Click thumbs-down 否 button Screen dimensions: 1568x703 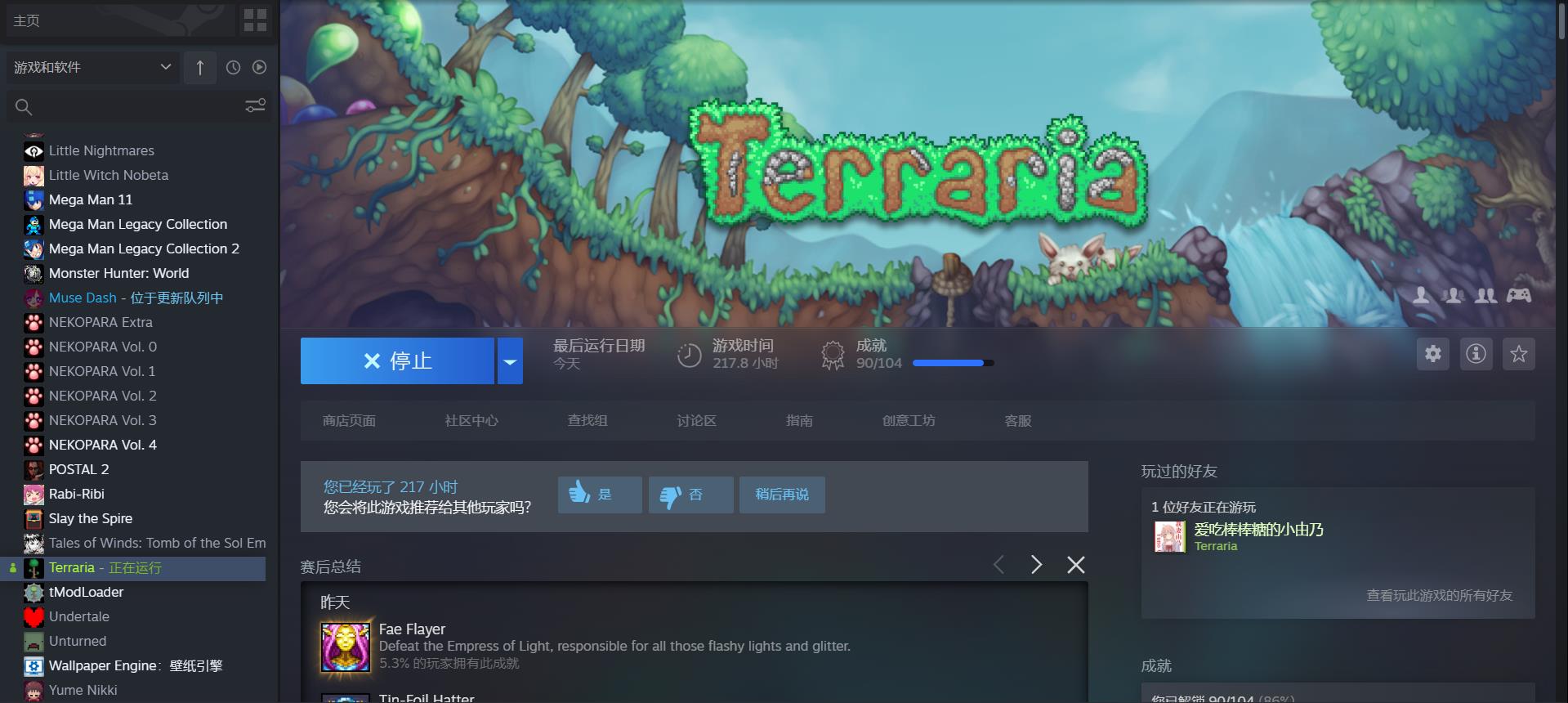pyautogui.click(x=690, y=495)
